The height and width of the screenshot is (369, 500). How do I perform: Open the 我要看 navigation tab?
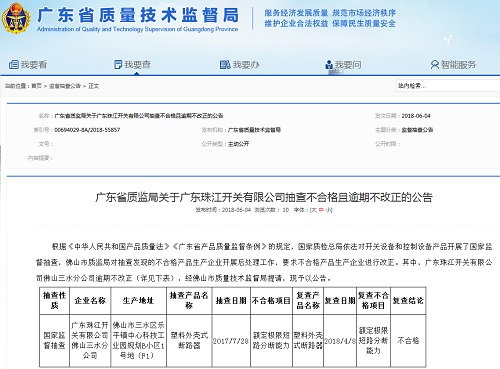[28, 64]
